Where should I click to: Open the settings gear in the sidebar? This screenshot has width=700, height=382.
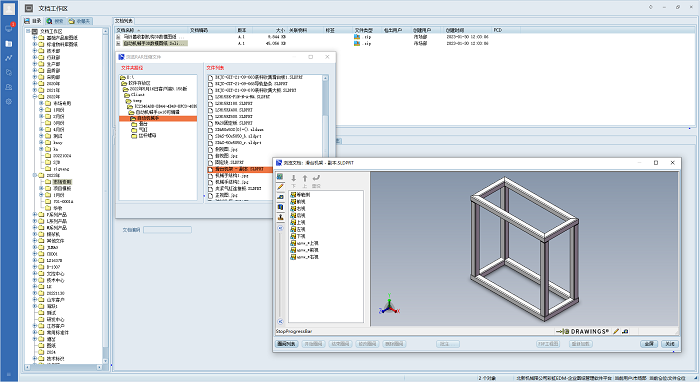[8, 101]
